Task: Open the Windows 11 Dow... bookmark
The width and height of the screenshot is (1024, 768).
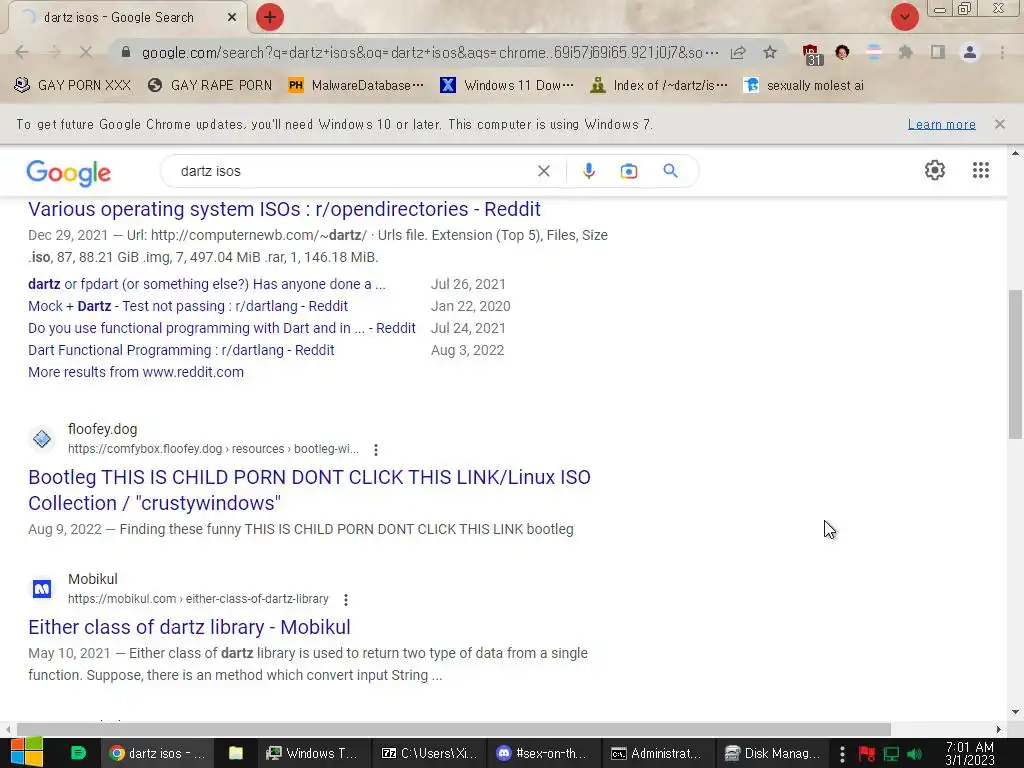Action: pyautogui.click(x=507, y=85)
